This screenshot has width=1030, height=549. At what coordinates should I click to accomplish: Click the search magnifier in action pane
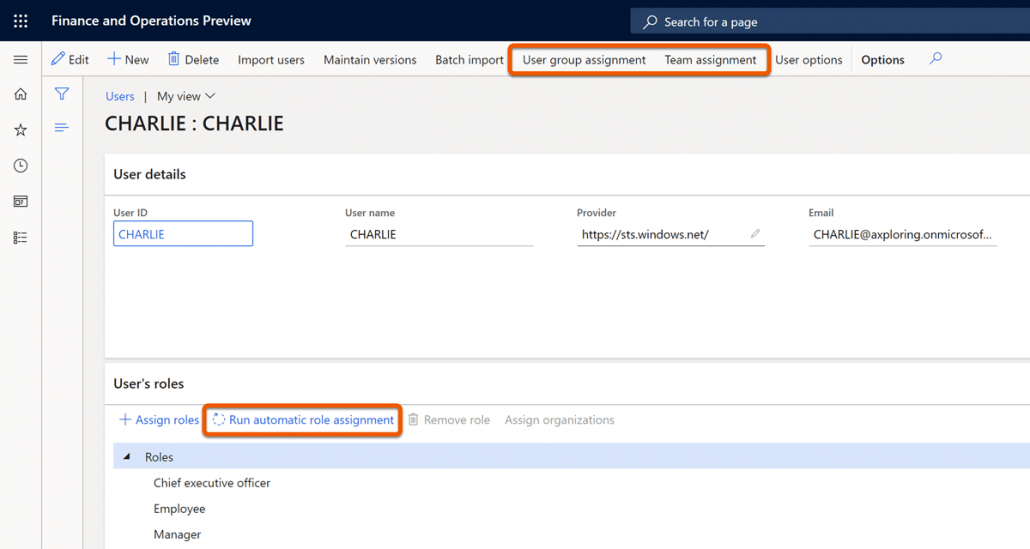click(935, 59)
